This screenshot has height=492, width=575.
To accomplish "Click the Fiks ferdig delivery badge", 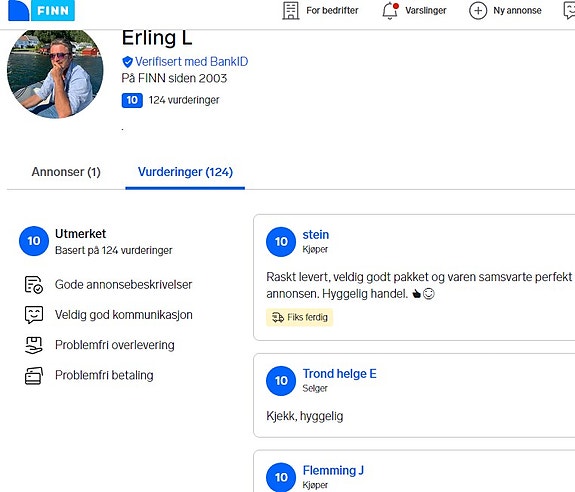I will tap(300, 317).
